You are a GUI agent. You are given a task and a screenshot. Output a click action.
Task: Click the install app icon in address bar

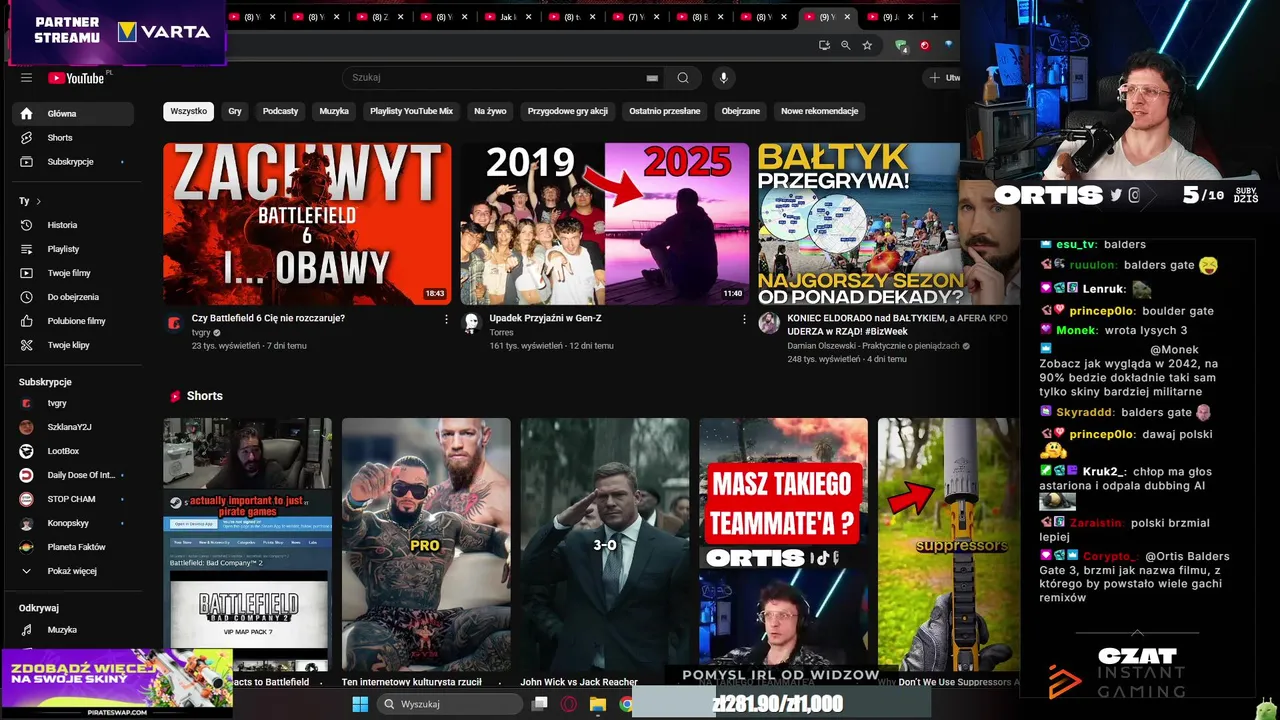pyautogui.click(x=824, y=45)
